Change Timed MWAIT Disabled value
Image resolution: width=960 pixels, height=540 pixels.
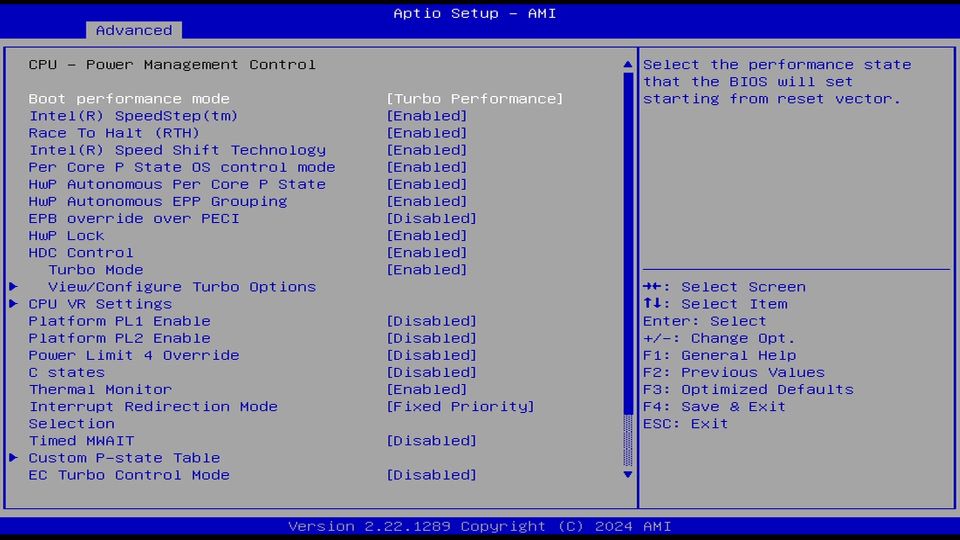coord(432,441)
